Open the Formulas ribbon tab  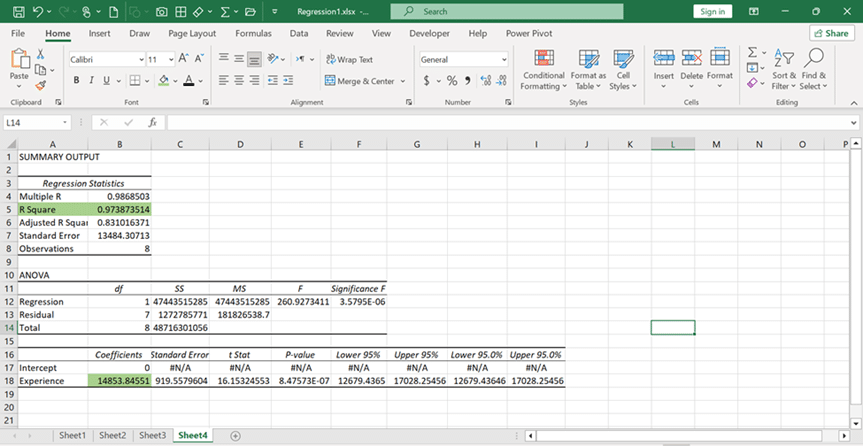tap(253, 33)
